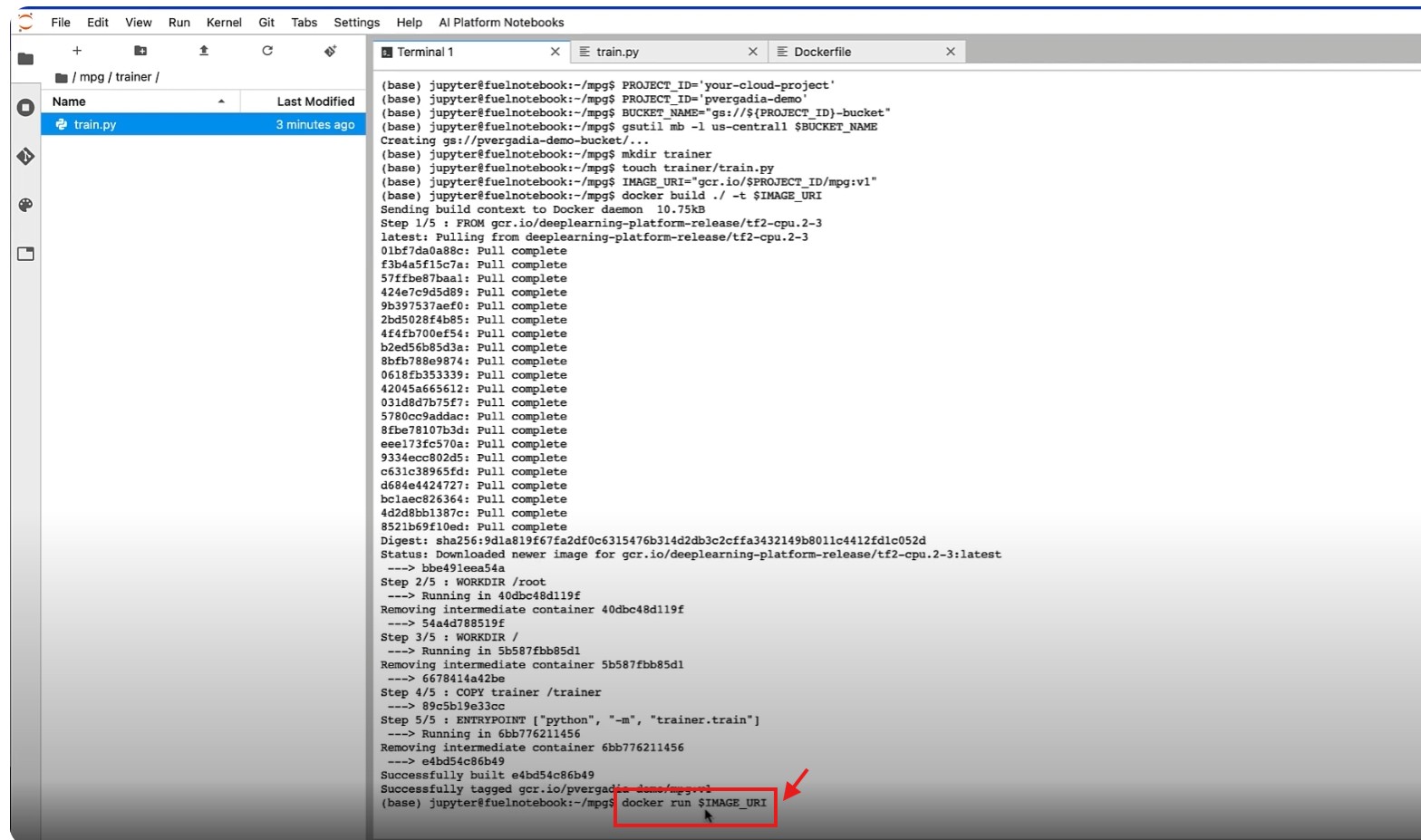Switch to the train.py tab

[617, 52]
